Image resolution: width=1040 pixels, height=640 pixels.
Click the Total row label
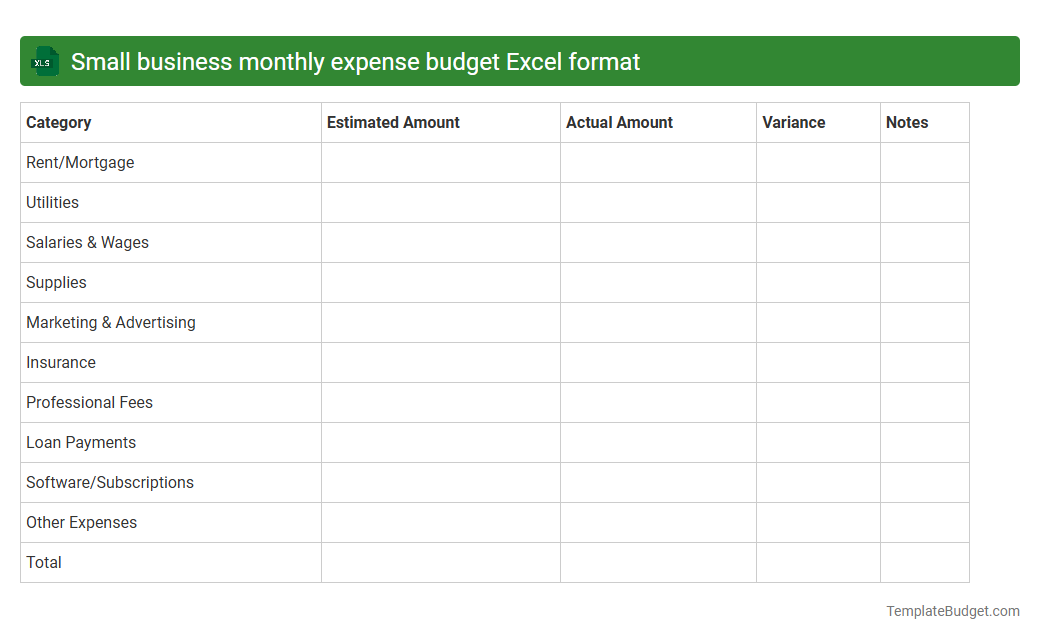pos(44,562)
